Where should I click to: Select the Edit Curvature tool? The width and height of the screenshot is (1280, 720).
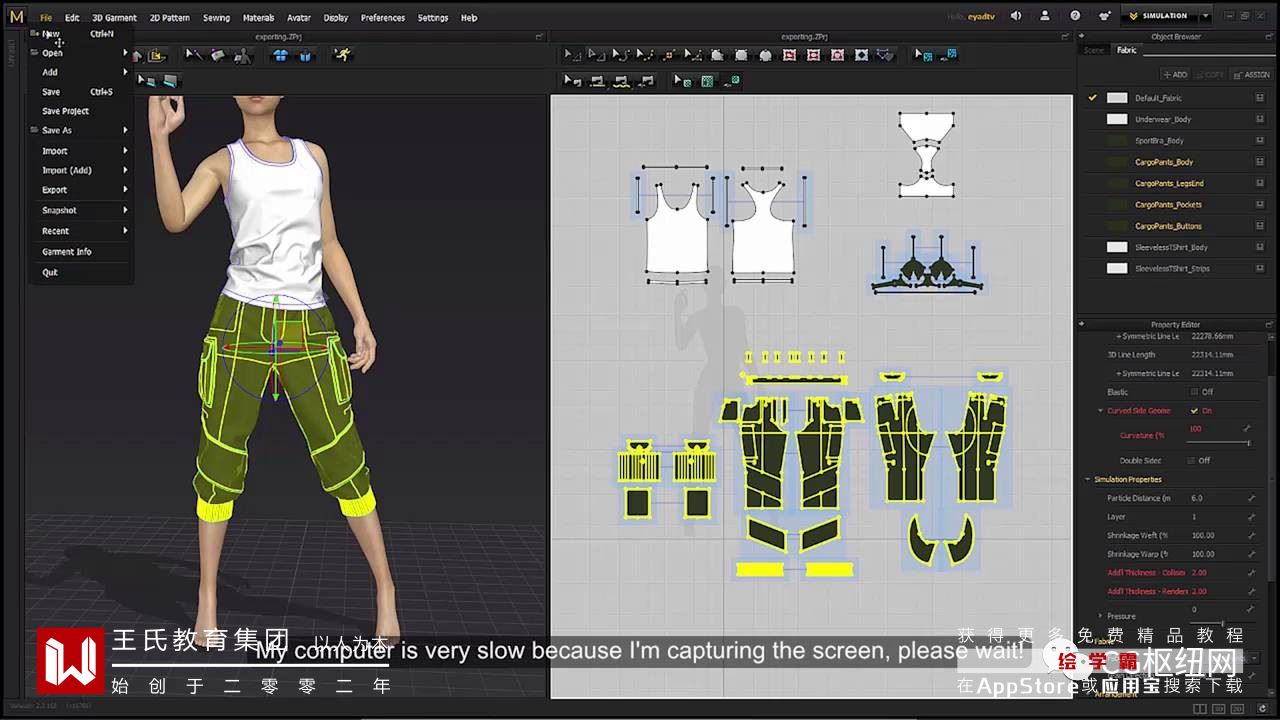(621, 55)
